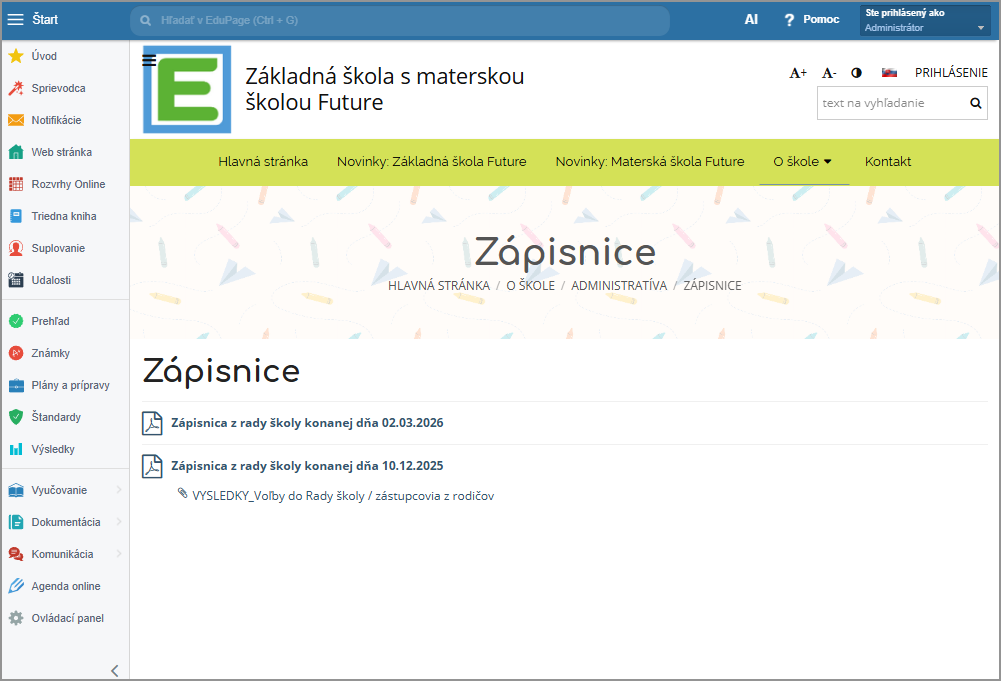The image size is (1001, 681).
Task: Go to Hlavná stránka in navigation bar
Action: (263, 162)
